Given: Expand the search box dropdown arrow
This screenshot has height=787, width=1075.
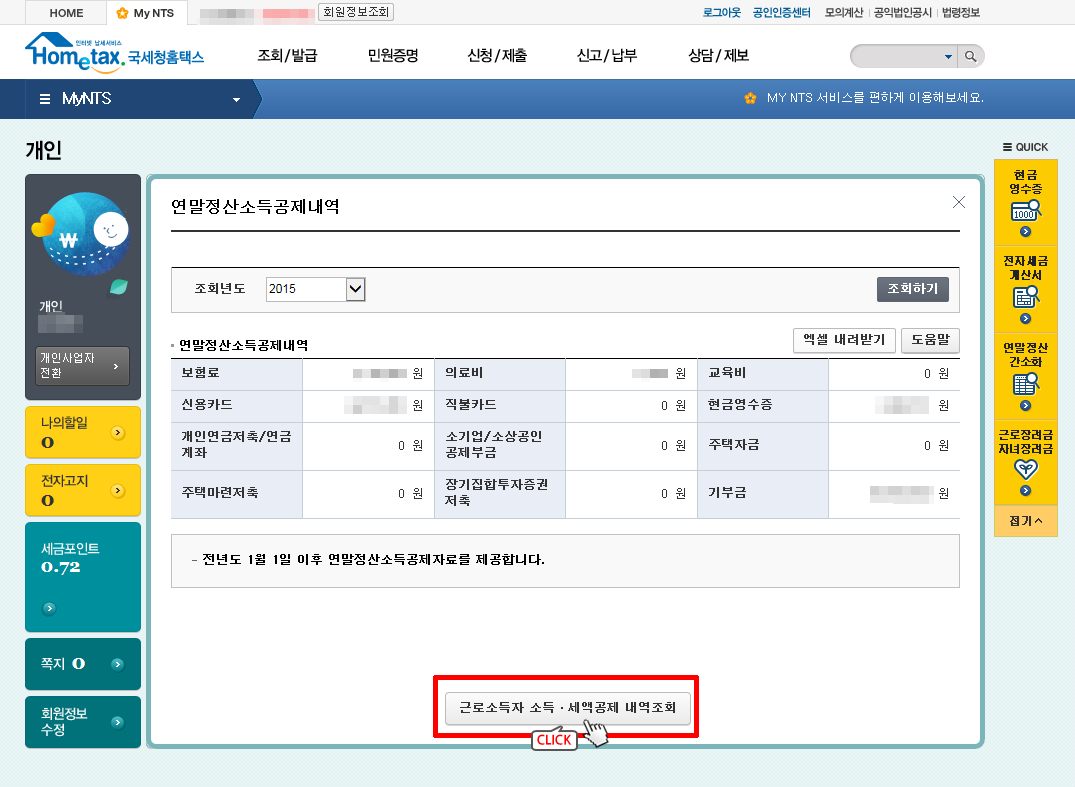Looking at the screenshot, I should coord(948,57).
